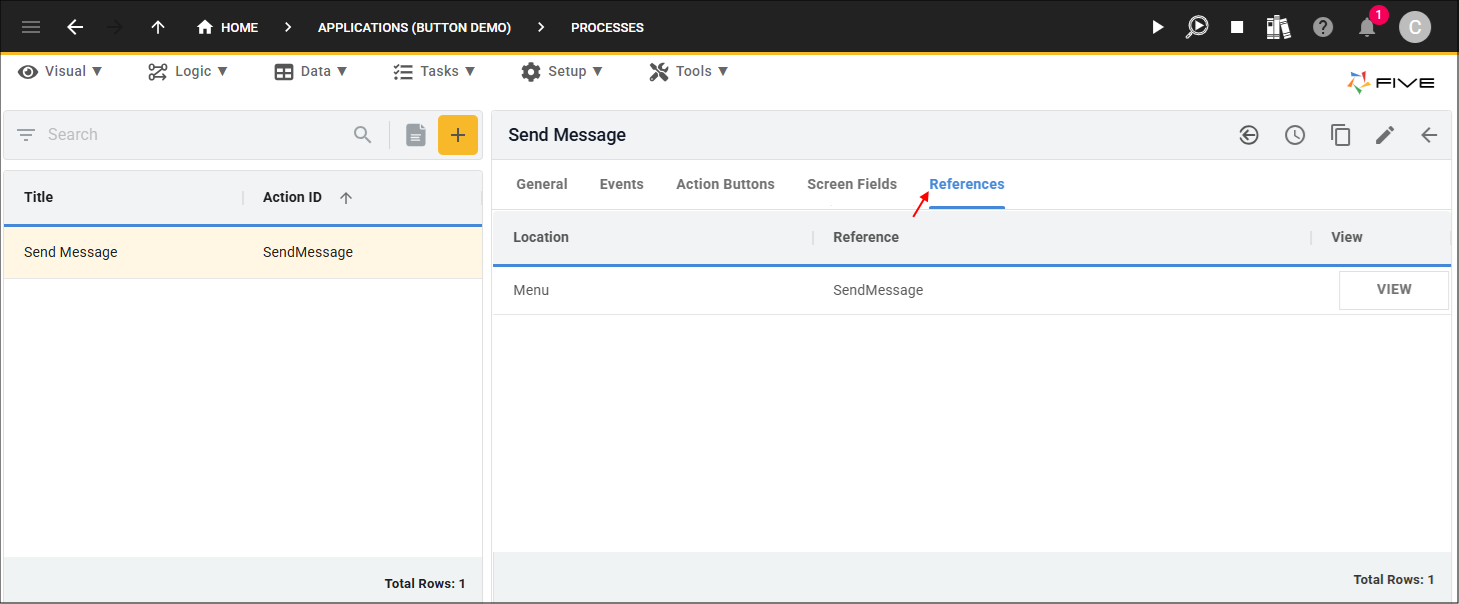Copy the record with duplicate icon
Viewport: 1459px width, 604px height.
pos(1340,135)
